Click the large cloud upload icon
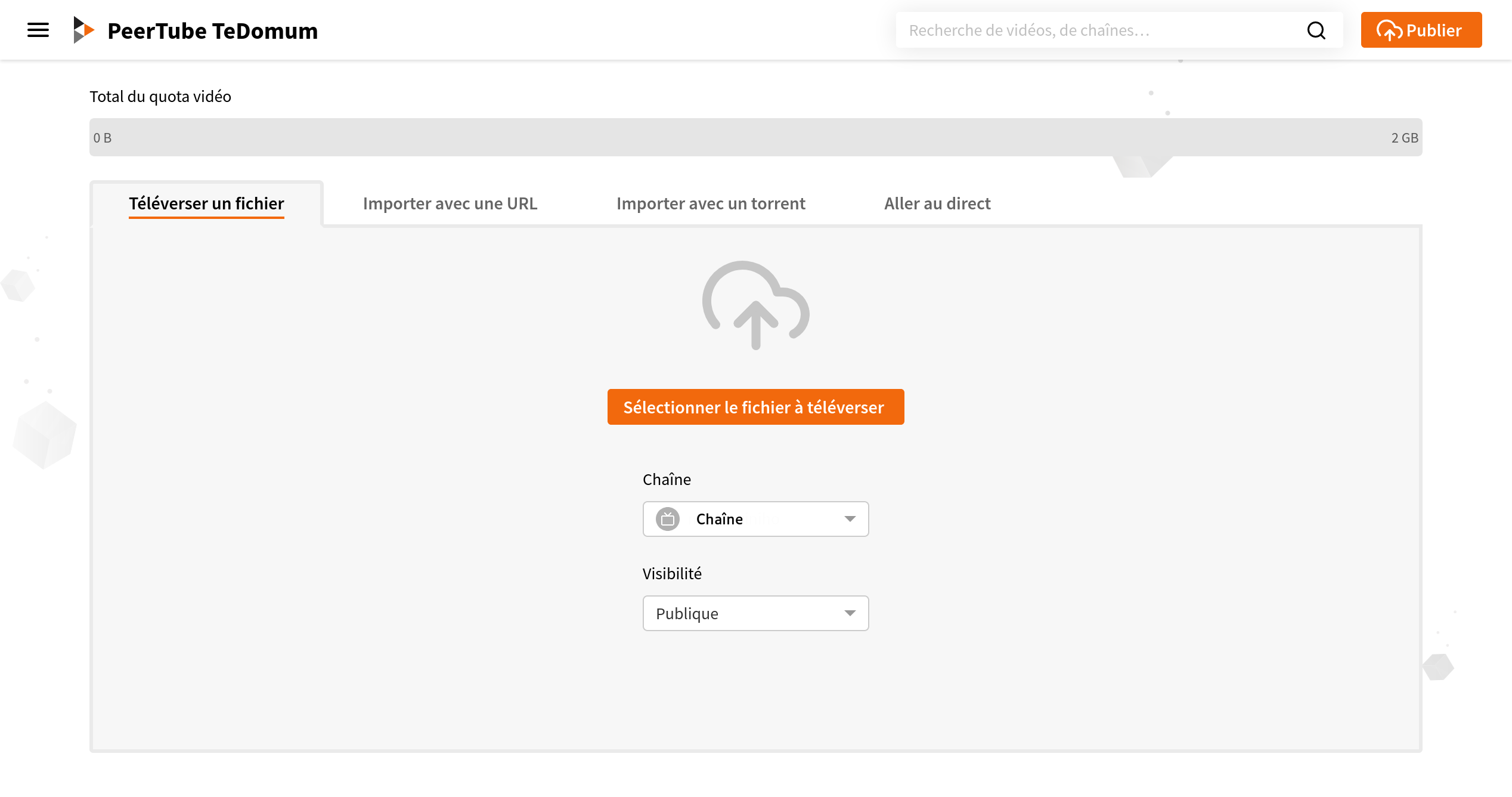This screenshot has width=1512, height=797. tap(755, 305)
